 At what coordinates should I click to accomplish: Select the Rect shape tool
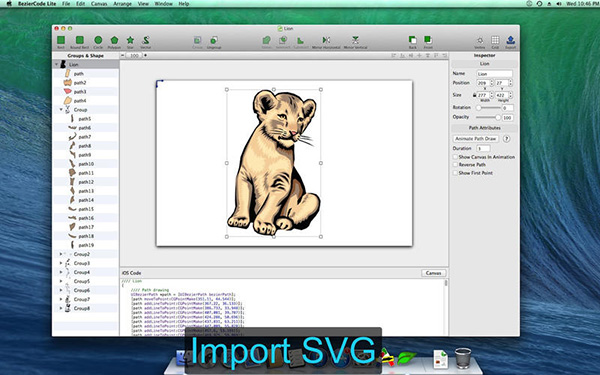click(61, 40)
